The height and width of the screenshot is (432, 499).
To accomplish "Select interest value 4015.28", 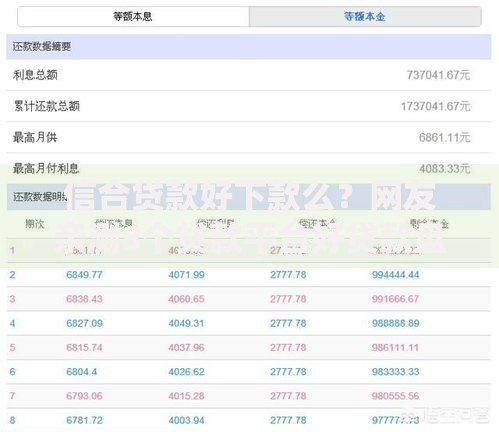I will [186, 396].
